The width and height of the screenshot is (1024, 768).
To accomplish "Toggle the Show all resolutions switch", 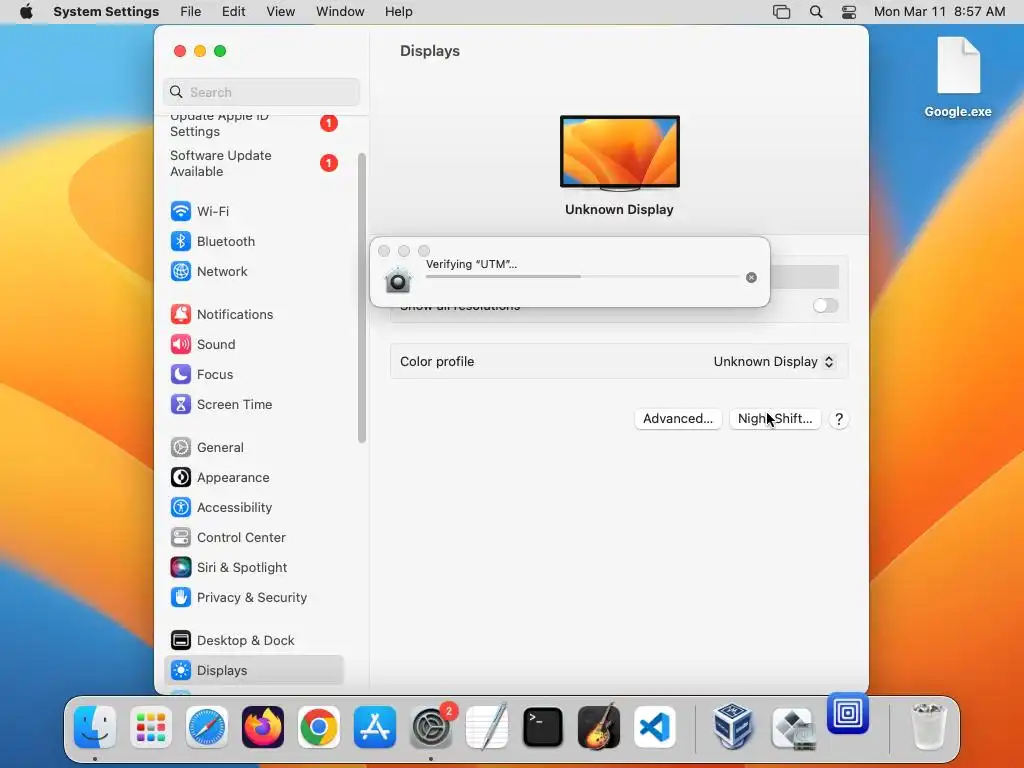I will (x=825, y=306).
